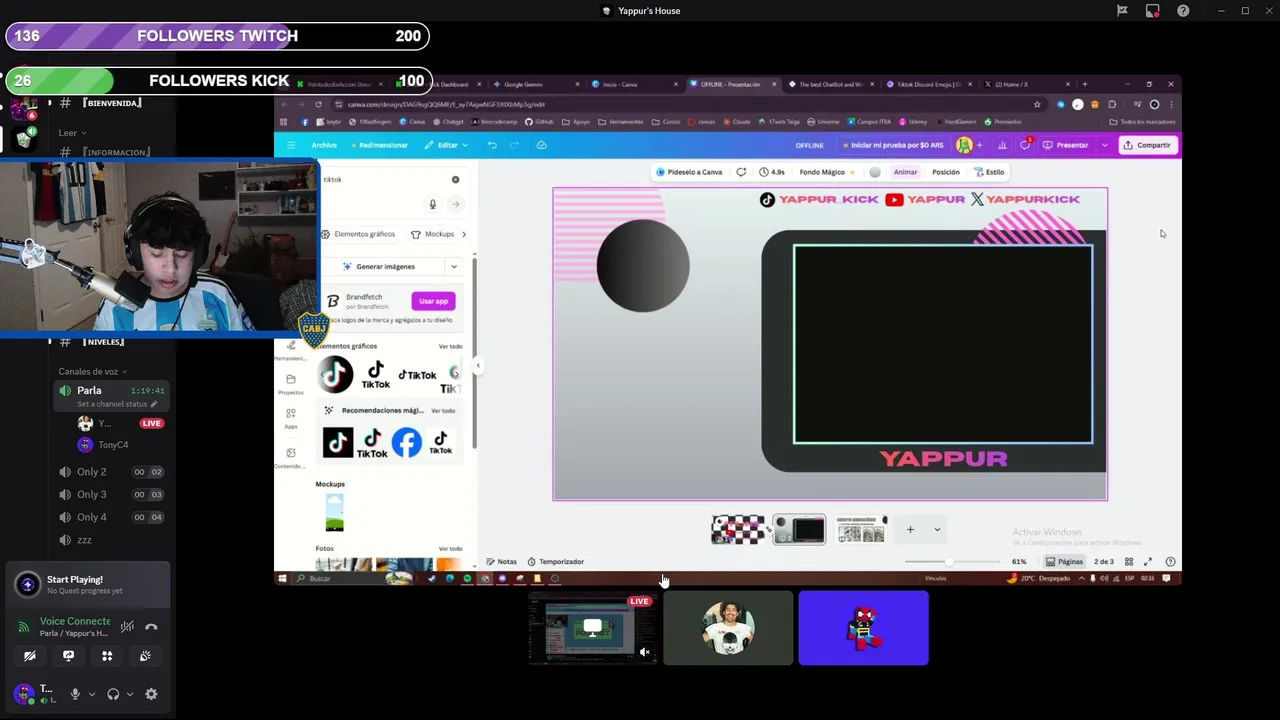Open Canva Redimensionar menu

click(x=379, y=145)
